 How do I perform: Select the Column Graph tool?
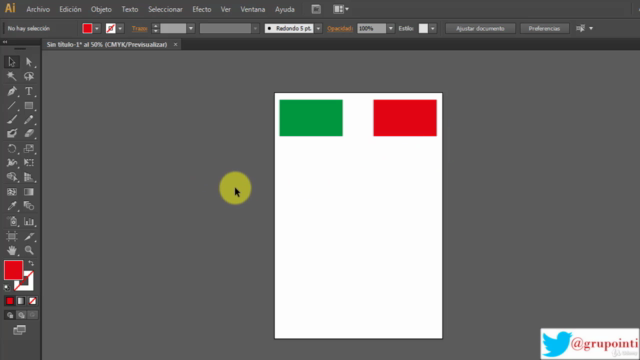pos(29,222)
